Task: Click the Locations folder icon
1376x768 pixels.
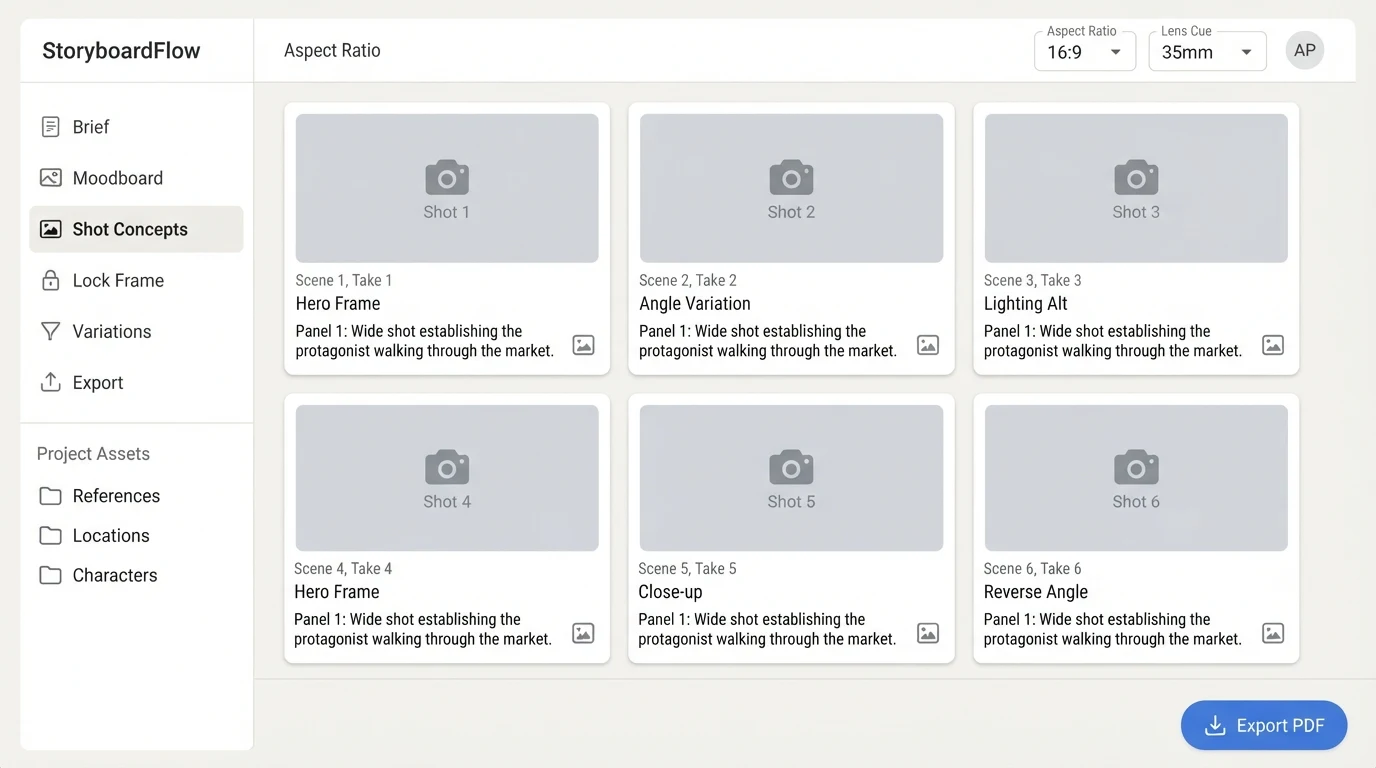Action: pos(50,536)
